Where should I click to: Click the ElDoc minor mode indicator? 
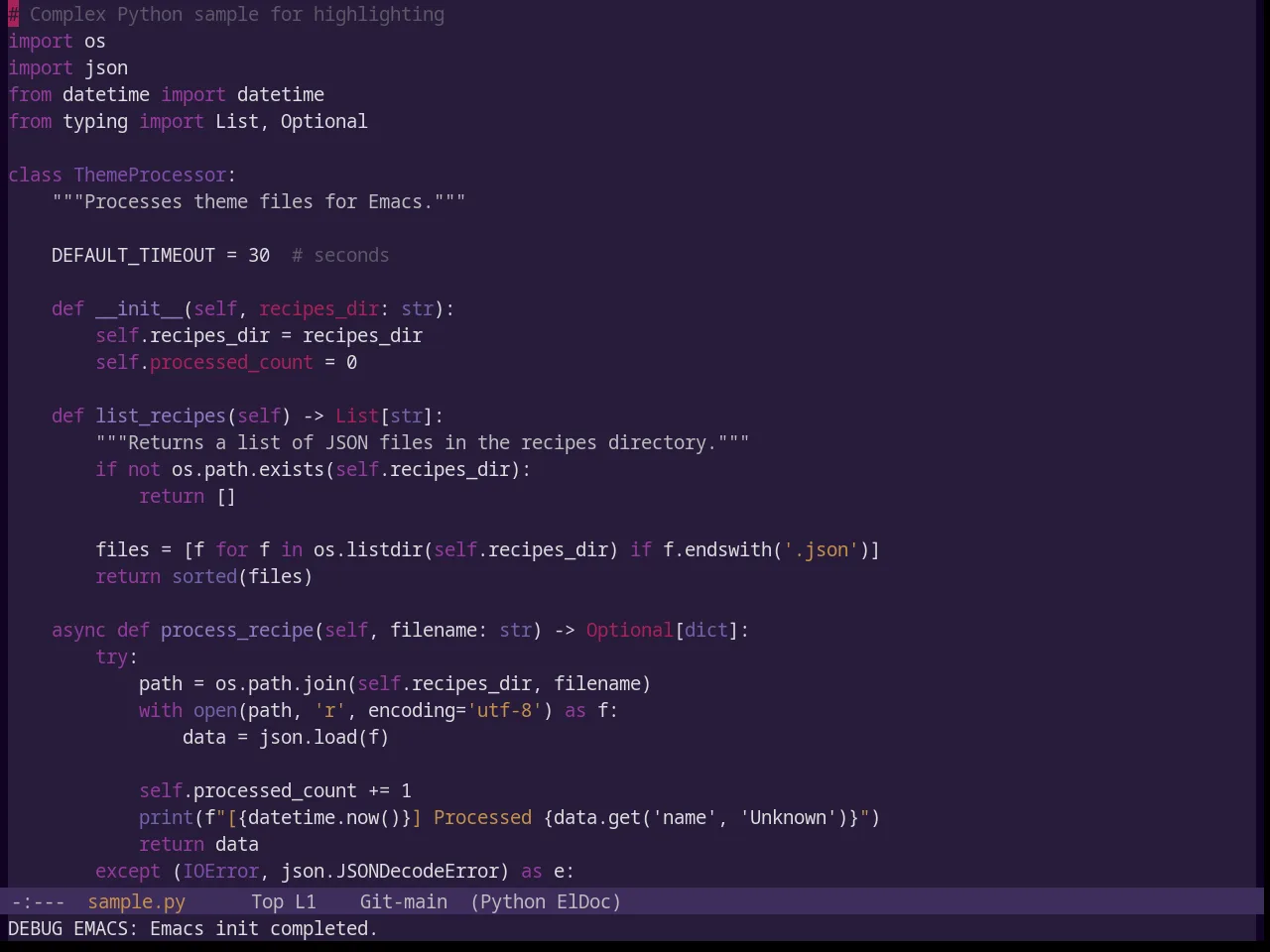point(583,901)
